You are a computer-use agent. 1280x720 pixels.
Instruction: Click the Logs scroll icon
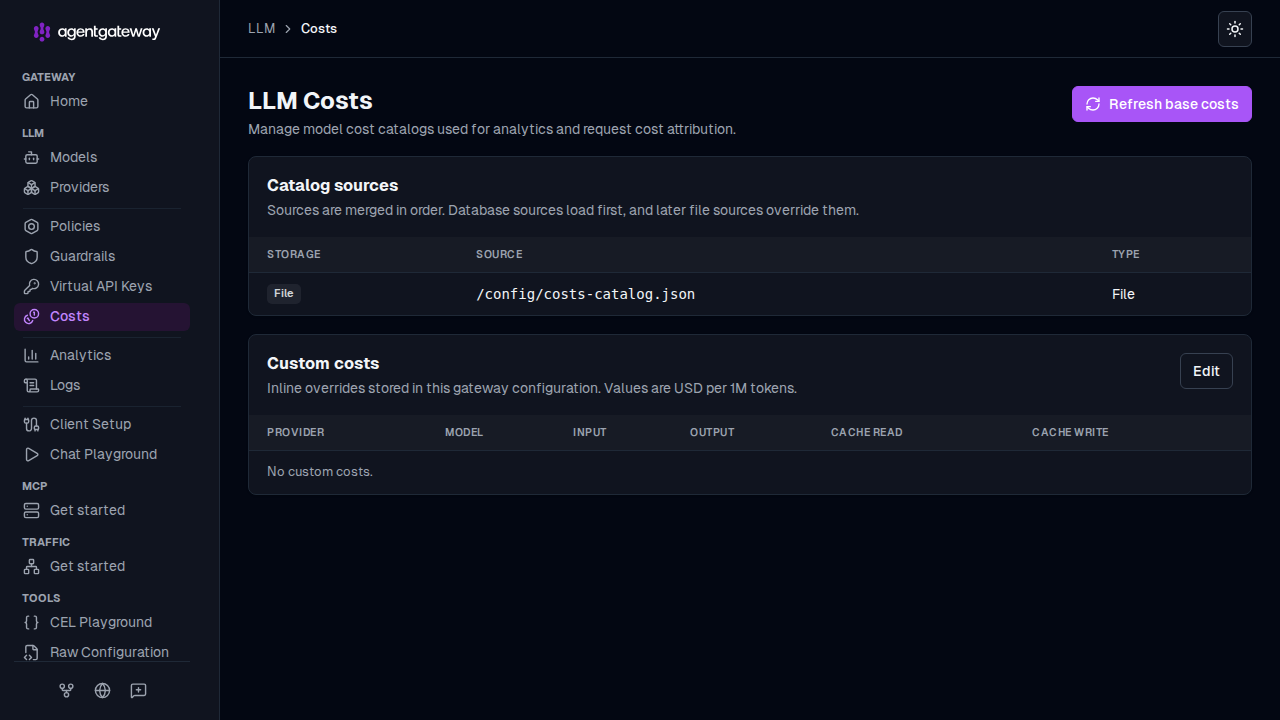tap(31, 385)
